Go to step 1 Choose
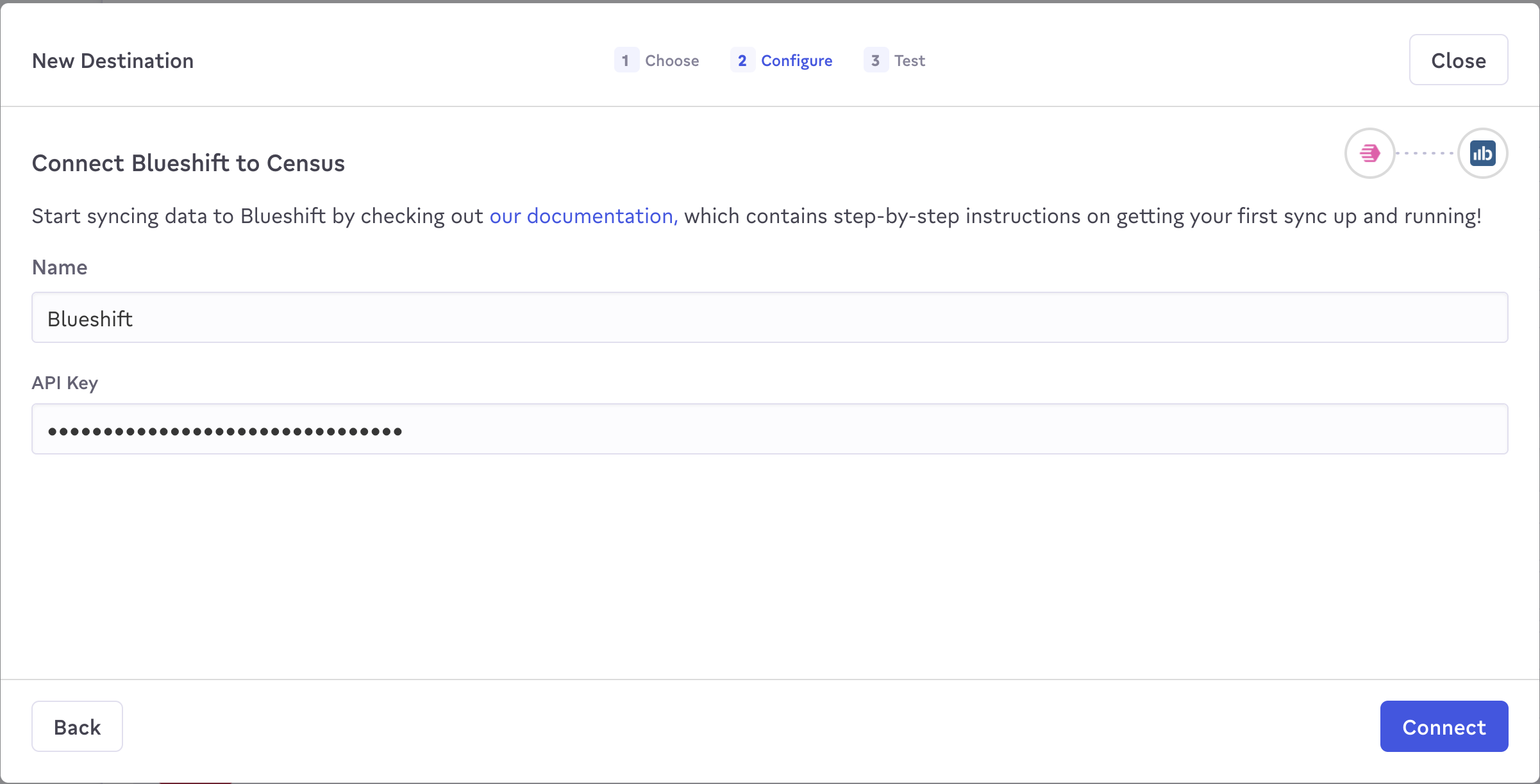The width and height of the screenshot is (1540, 784). tap(657, 60)
